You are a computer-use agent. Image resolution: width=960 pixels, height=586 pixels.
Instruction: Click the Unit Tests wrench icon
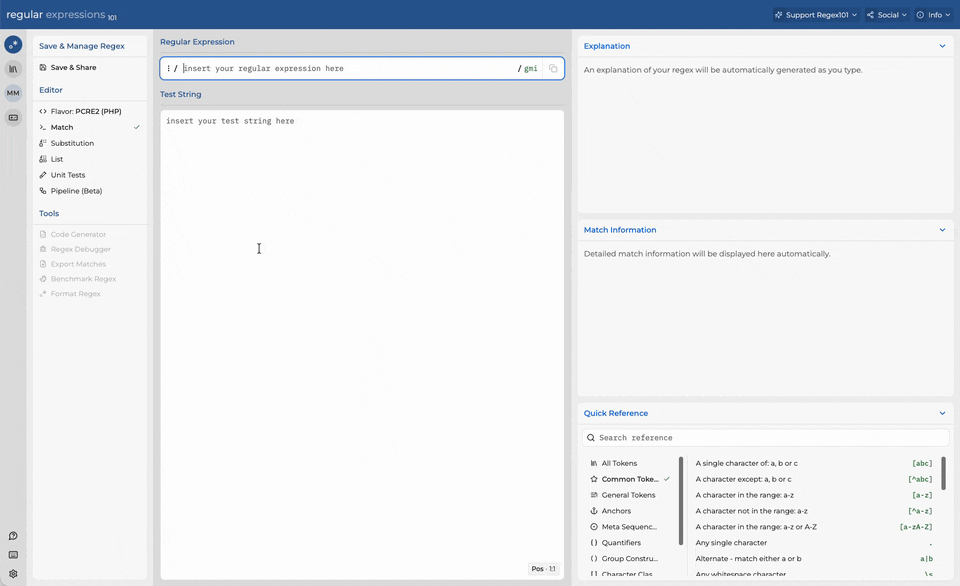tap(43, 175)
